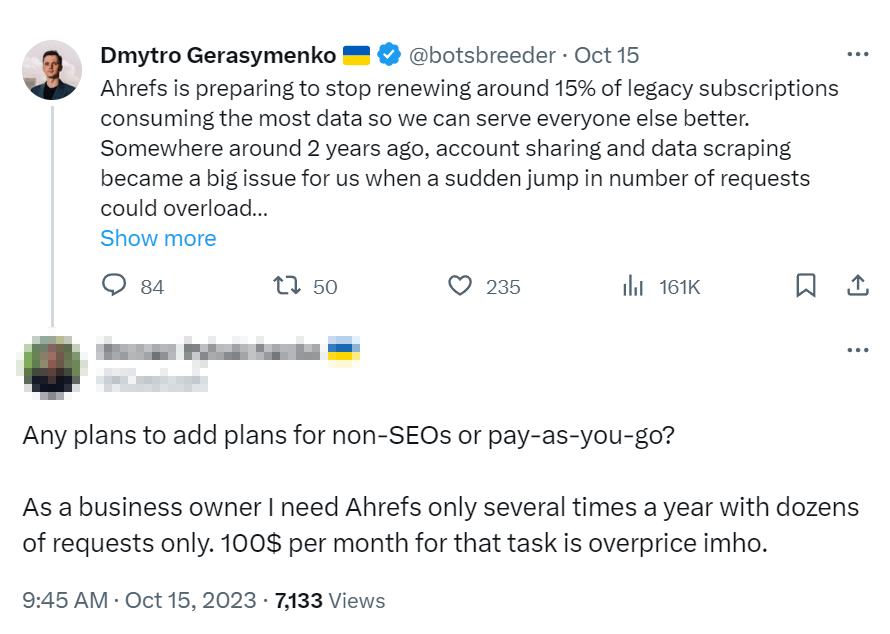Expand the tweet with Show more
Screen dimensions: 890x634
tap(158, 238)
